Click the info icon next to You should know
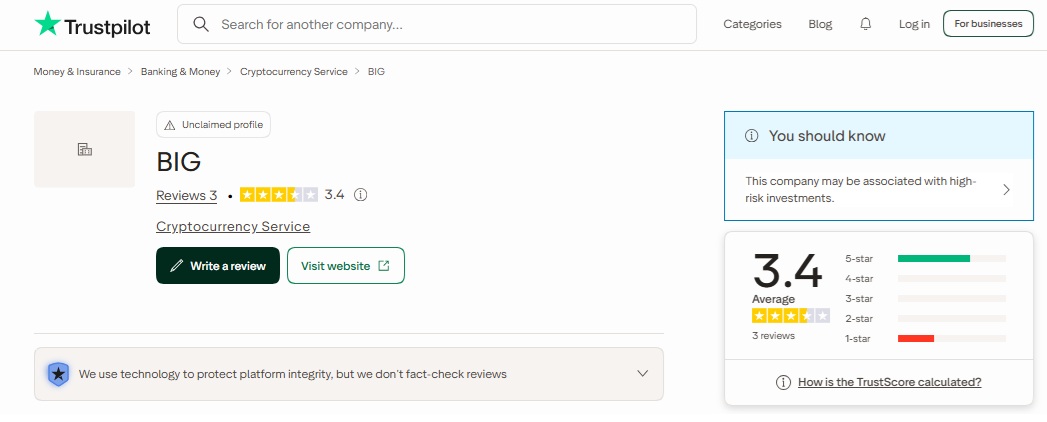Image resolution: width=1047 pixels, height=422 pixels. [751, 136]
